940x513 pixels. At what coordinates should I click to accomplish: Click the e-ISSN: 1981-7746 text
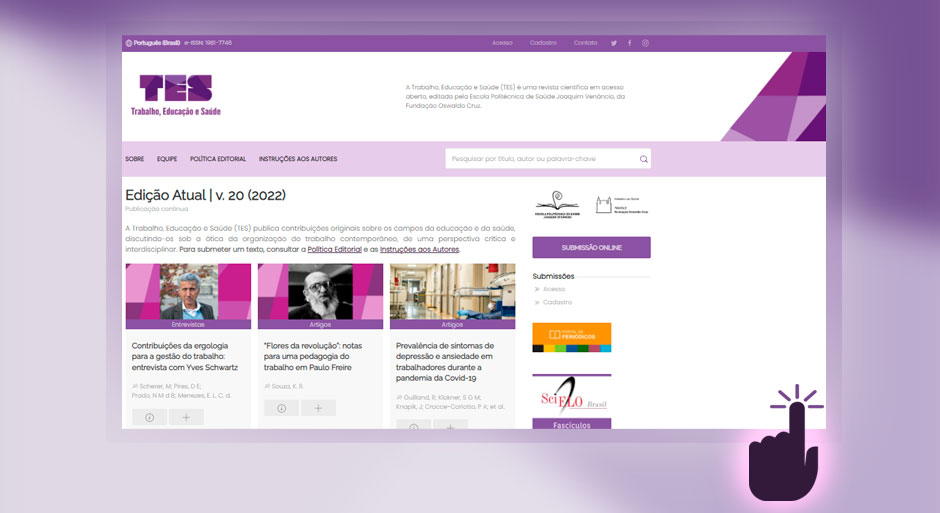tap(208, 43)
